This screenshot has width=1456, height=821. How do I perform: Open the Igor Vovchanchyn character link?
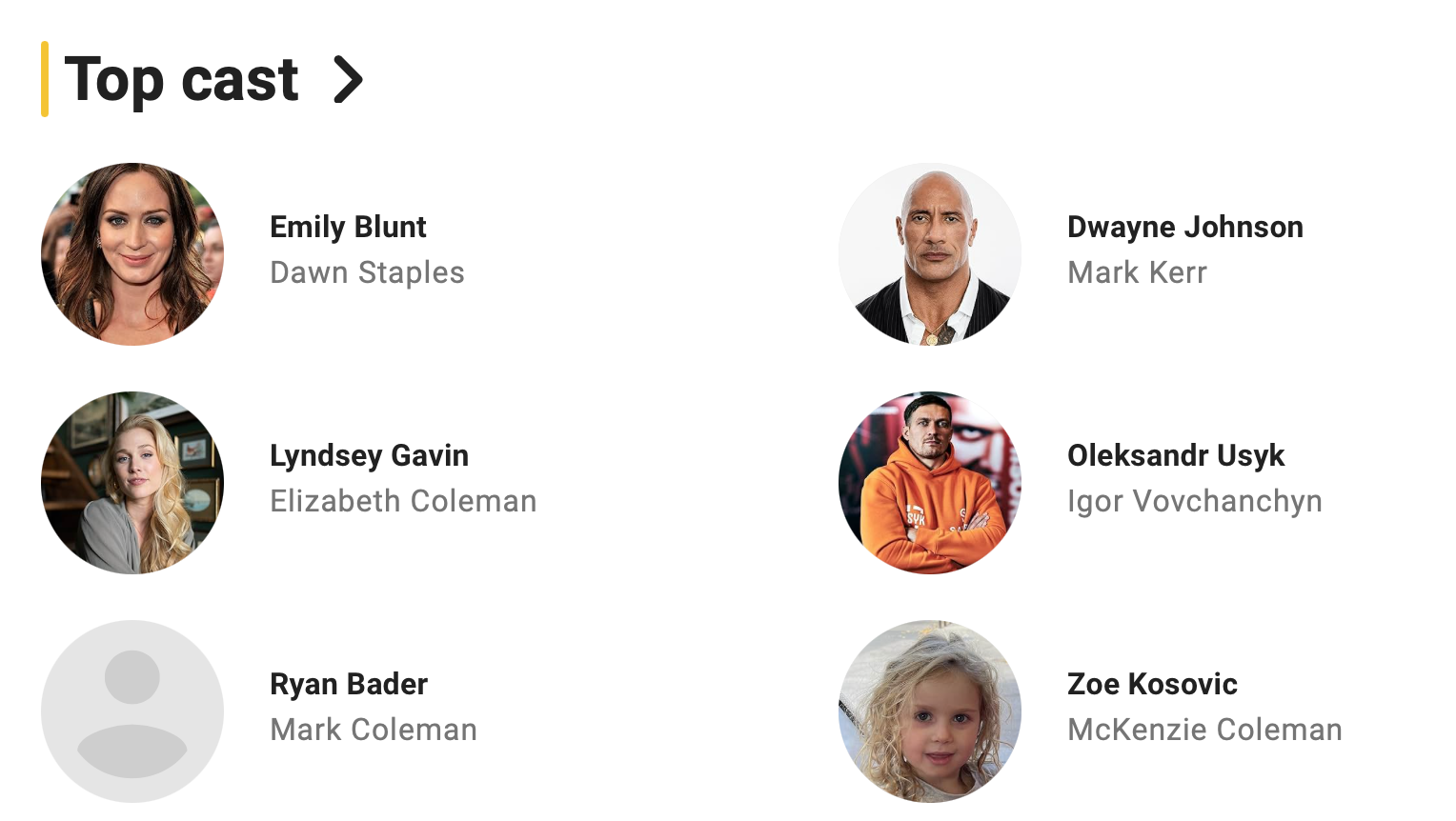tap(1194, 501)
